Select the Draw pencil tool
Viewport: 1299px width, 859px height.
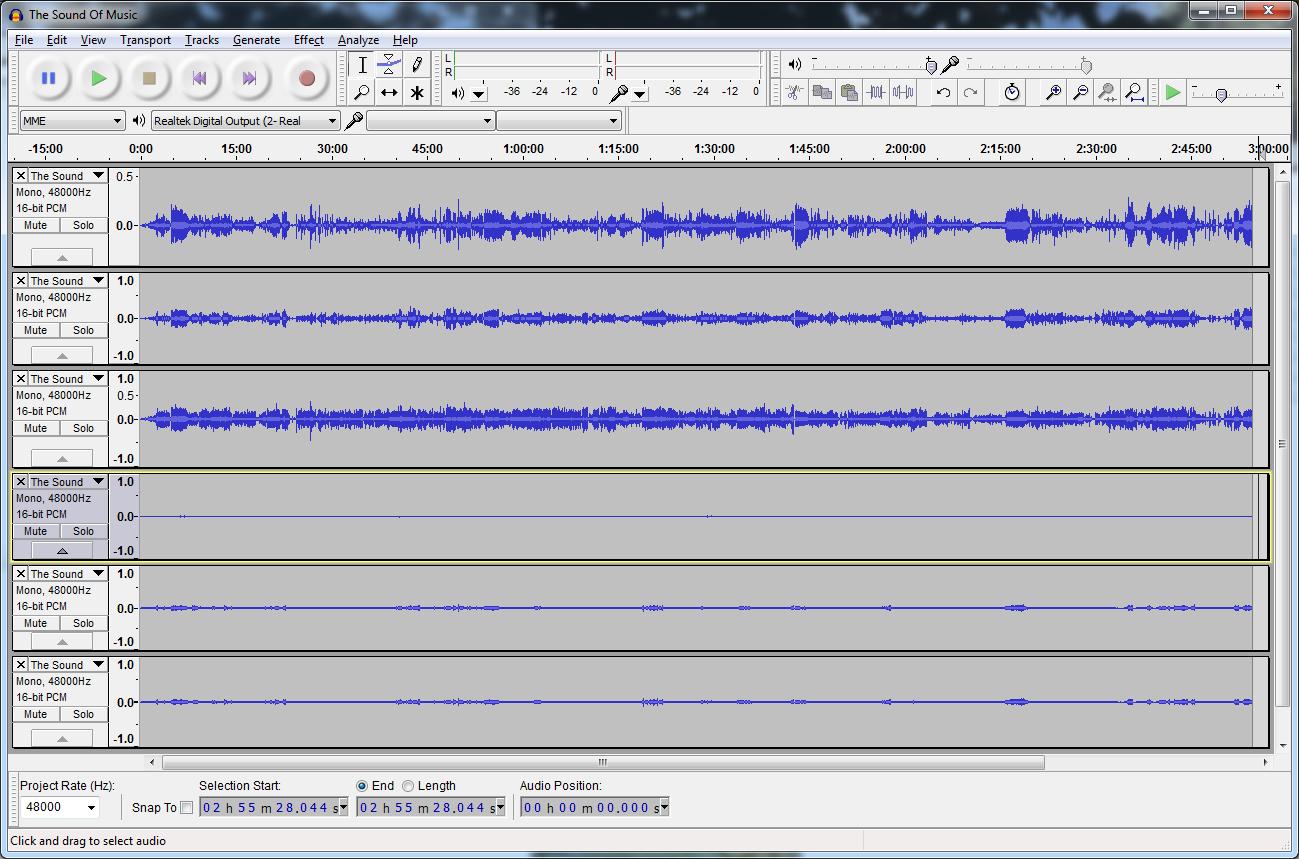pyautogui.click(x=417, y=65)
